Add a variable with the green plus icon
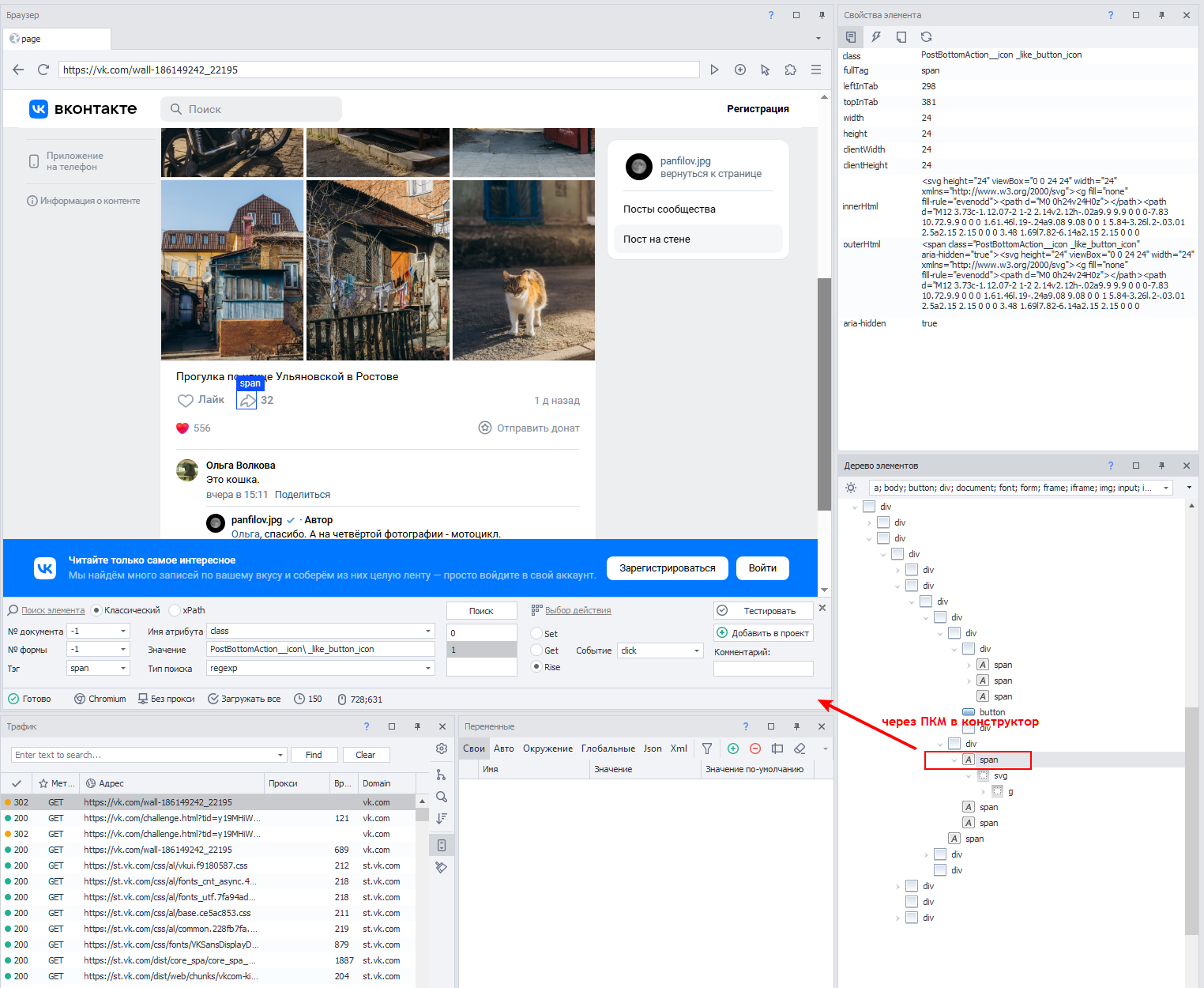The width and height of the screenshot is (1204, 988). [x=733, y=749]
